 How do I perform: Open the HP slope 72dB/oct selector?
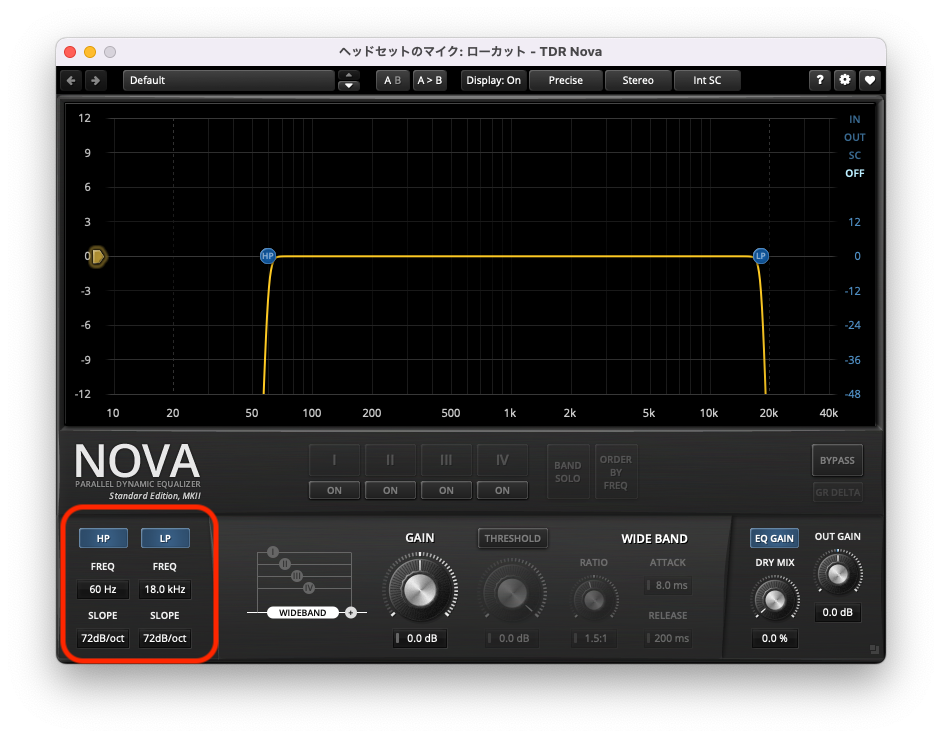[x=103, y=638]
